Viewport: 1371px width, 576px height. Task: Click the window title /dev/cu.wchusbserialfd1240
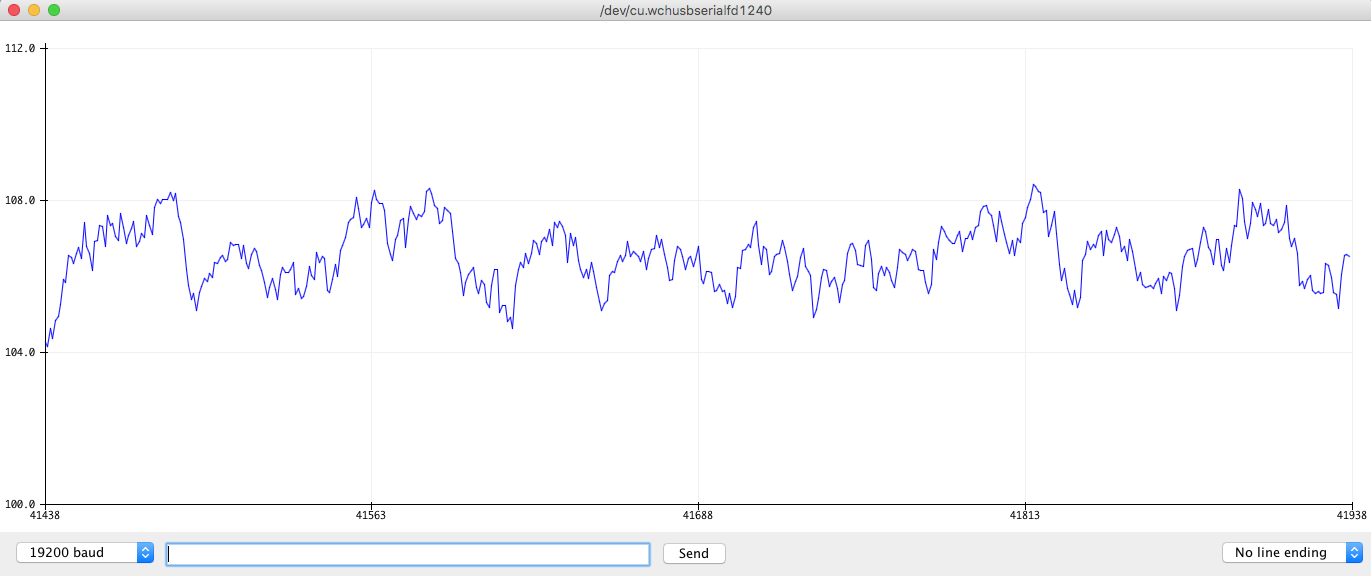685,10
